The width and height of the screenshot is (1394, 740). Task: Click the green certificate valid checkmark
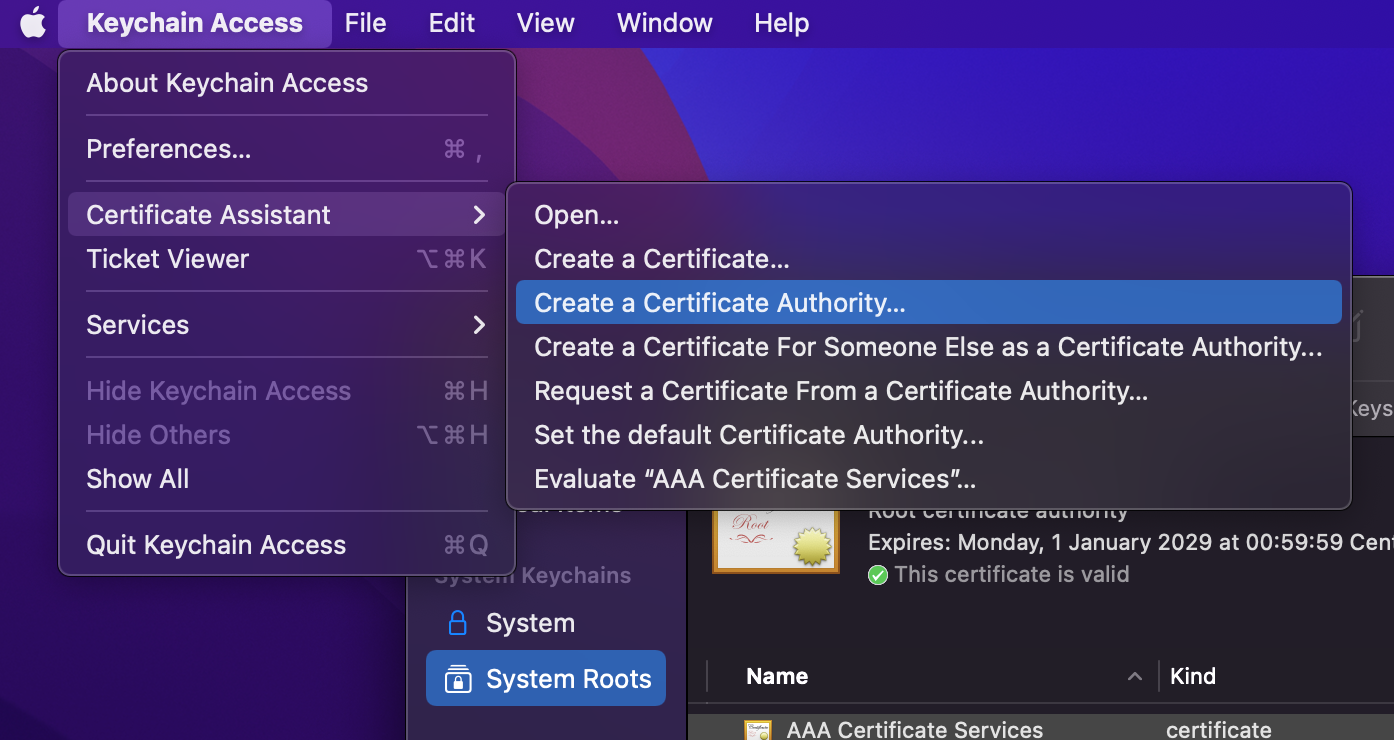pos(878,575)
